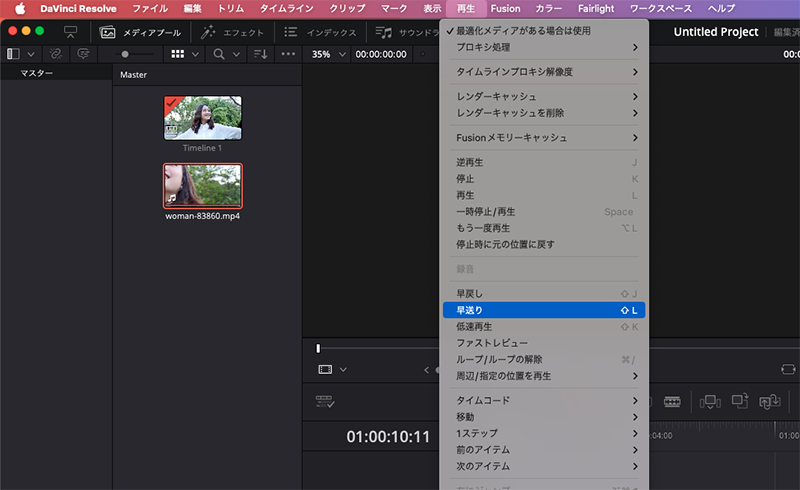Expand the タイムラインプロキシ解像度 submenu

[x=544, y=72]
